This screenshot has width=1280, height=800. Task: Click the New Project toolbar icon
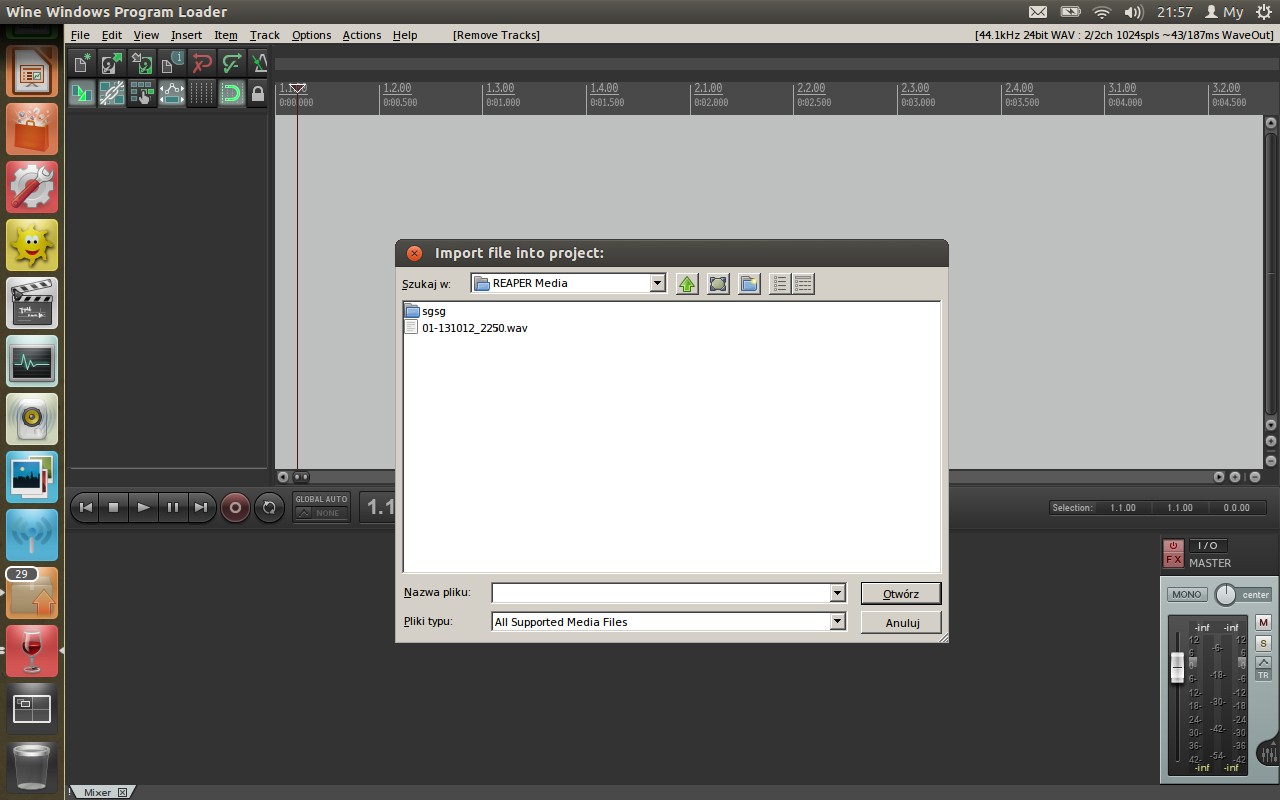pyautogui.click(x=82, y=63)
